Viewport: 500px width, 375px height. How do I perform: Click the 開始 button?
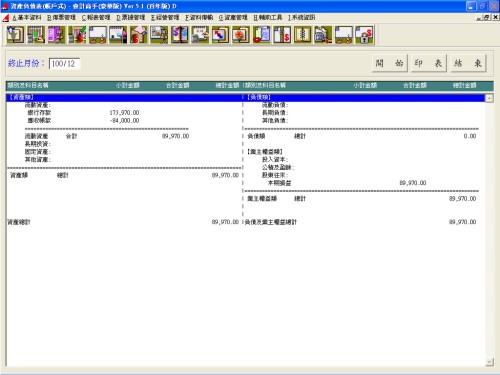click(389, 63)
